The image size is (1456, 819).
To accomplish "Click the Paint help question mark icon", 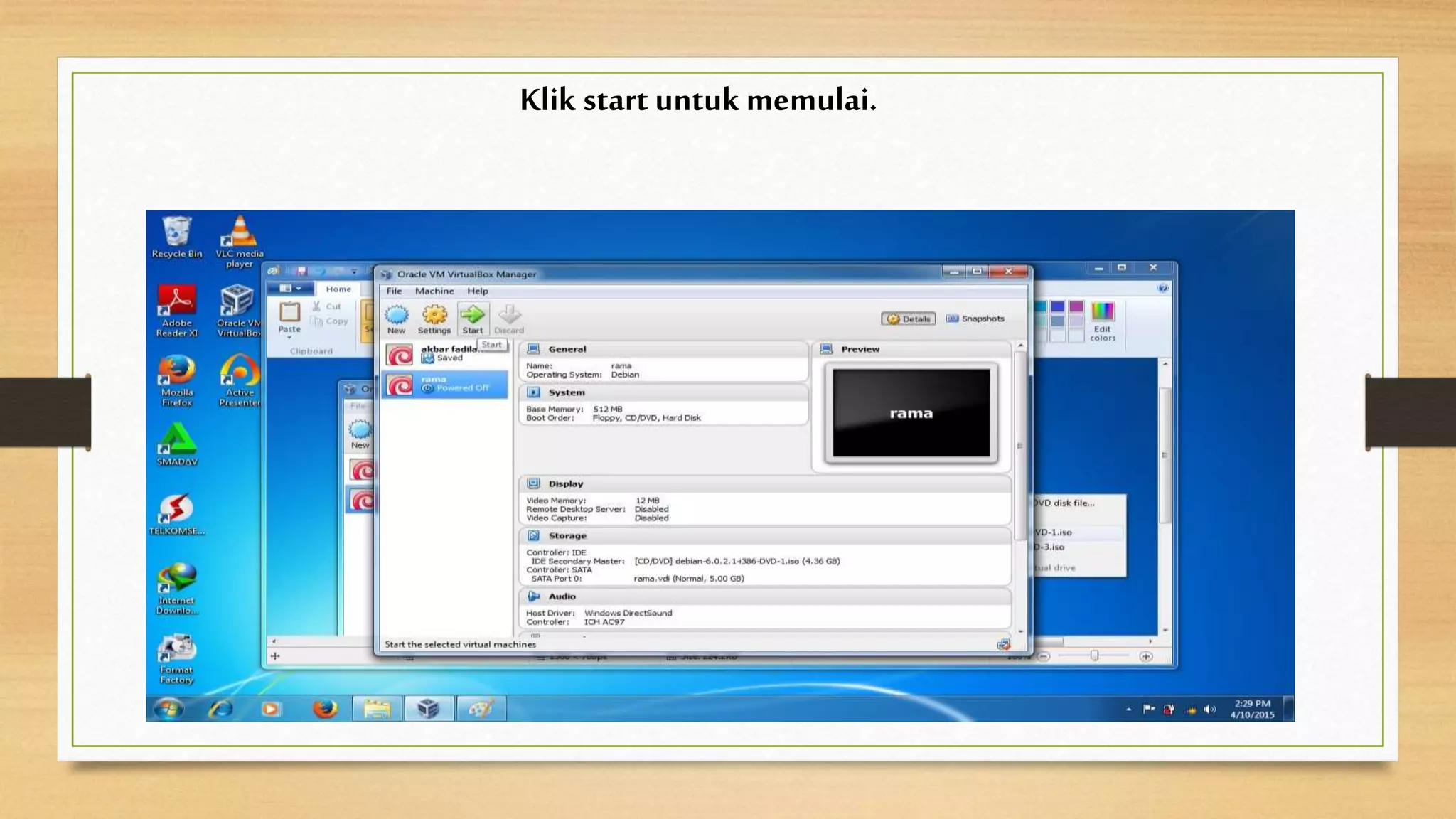I will tap(1162, 288).
